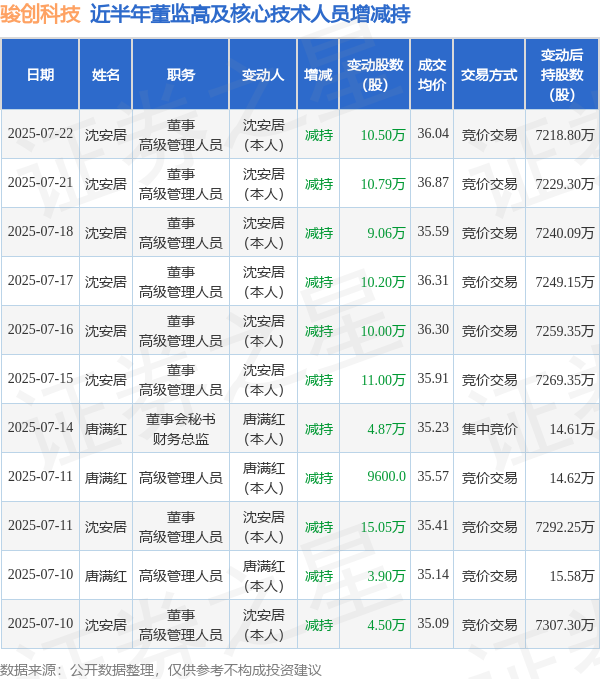Click the share change value 10.00万
This screenshot has height=679, width=600.
click(x=383, y=331)
